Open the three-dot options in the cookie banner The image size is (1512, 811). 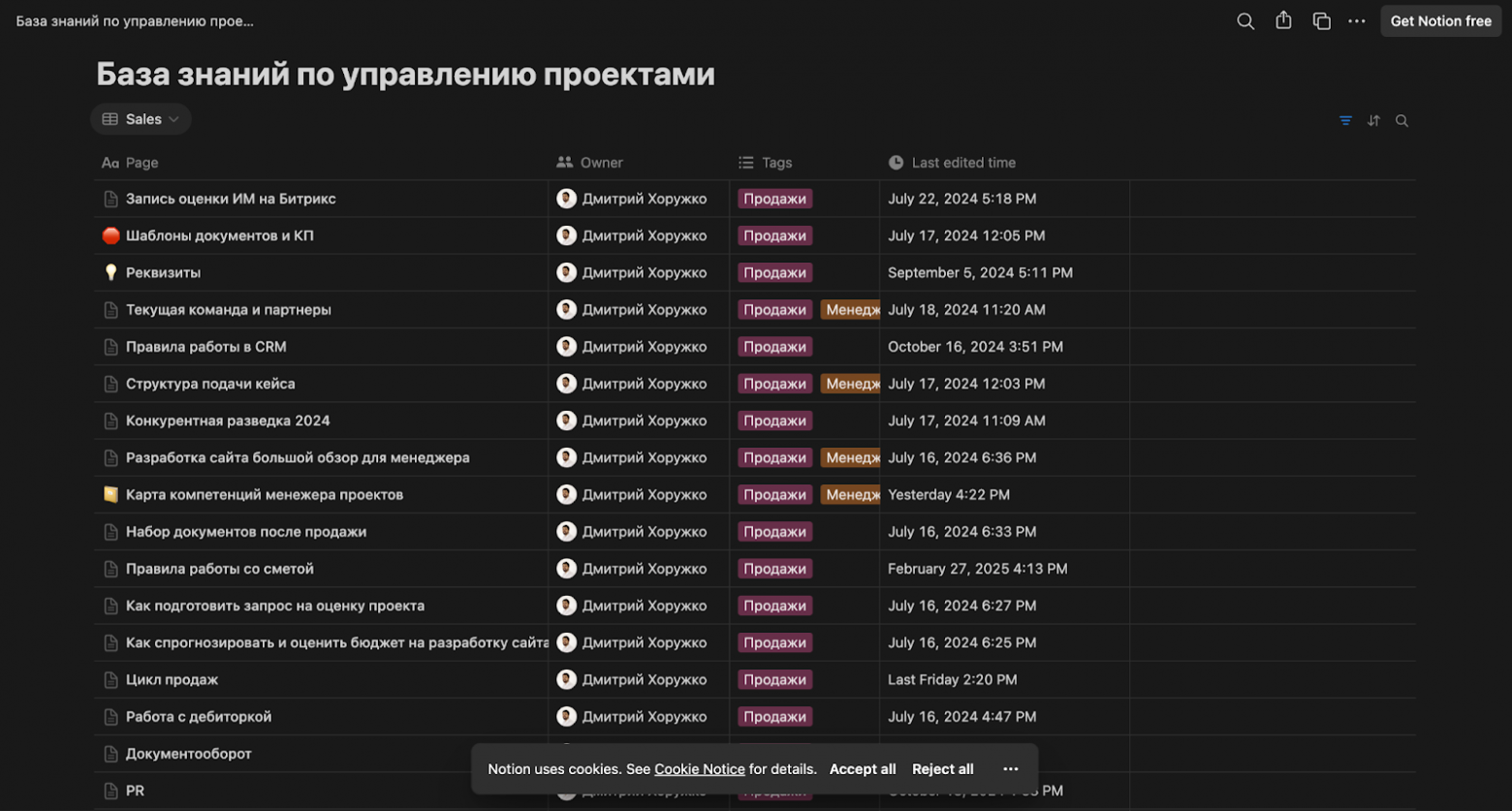pos(1011,768)
